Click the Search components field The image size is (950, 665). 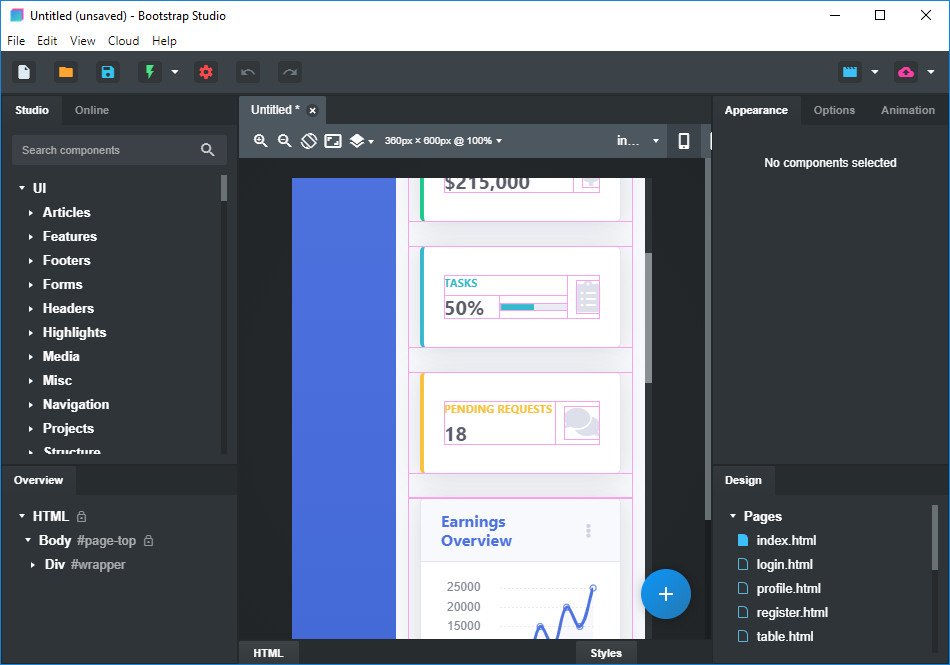(106, 150)
